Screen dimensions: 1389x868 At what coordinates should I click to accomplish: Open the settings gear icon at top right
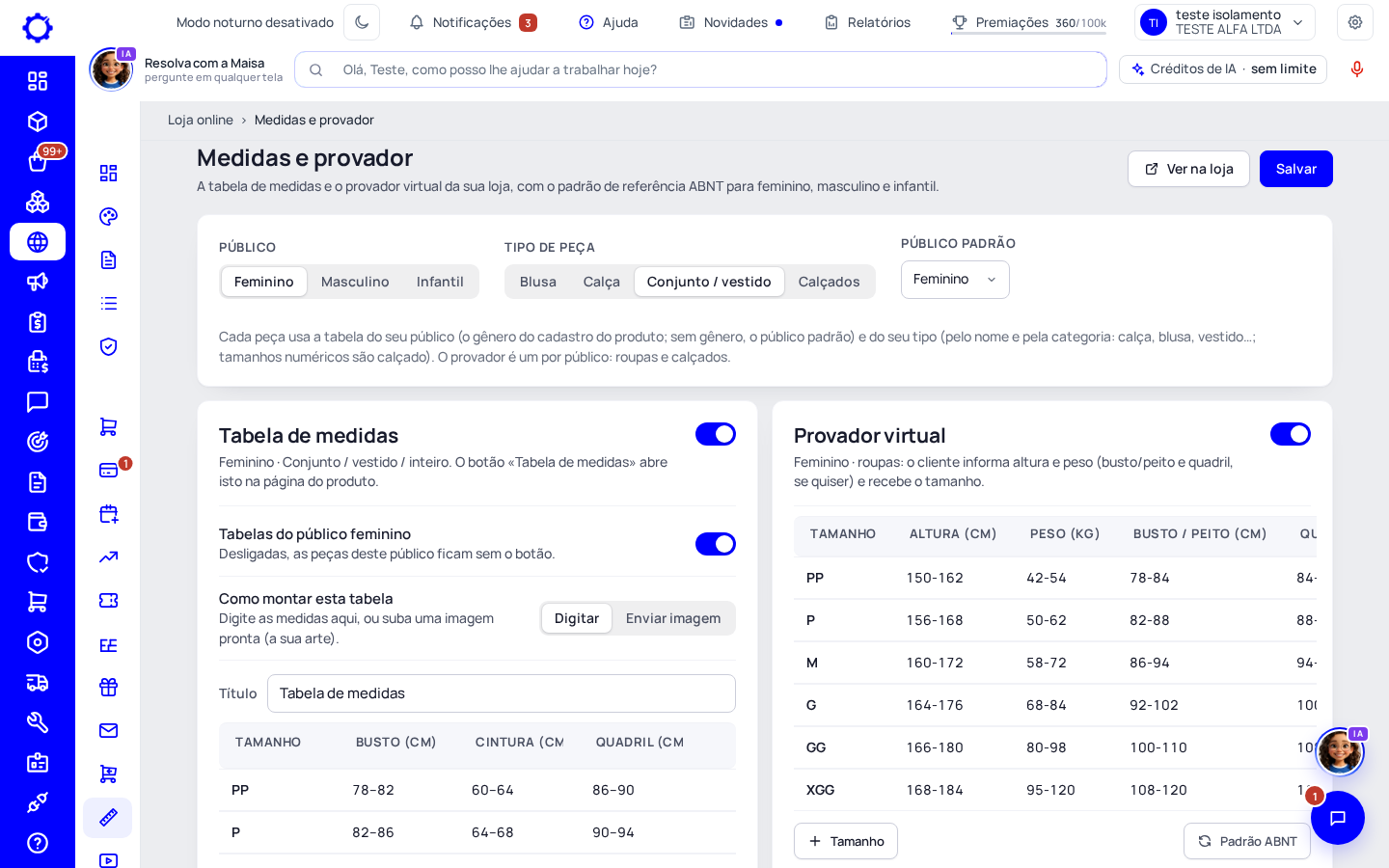pyautogui.click(x=1355, y=22)
